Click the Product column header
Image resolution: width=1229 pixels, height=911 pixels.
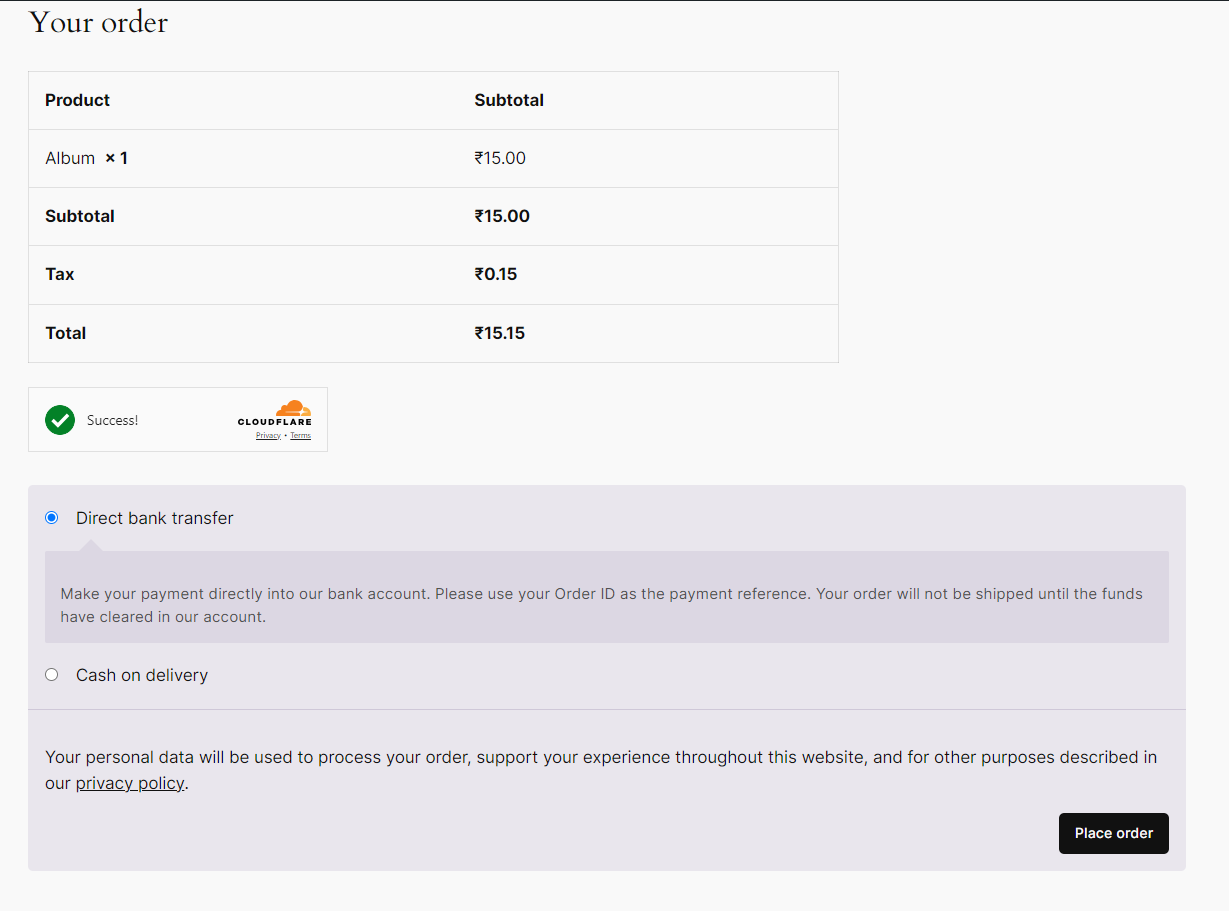78,100
